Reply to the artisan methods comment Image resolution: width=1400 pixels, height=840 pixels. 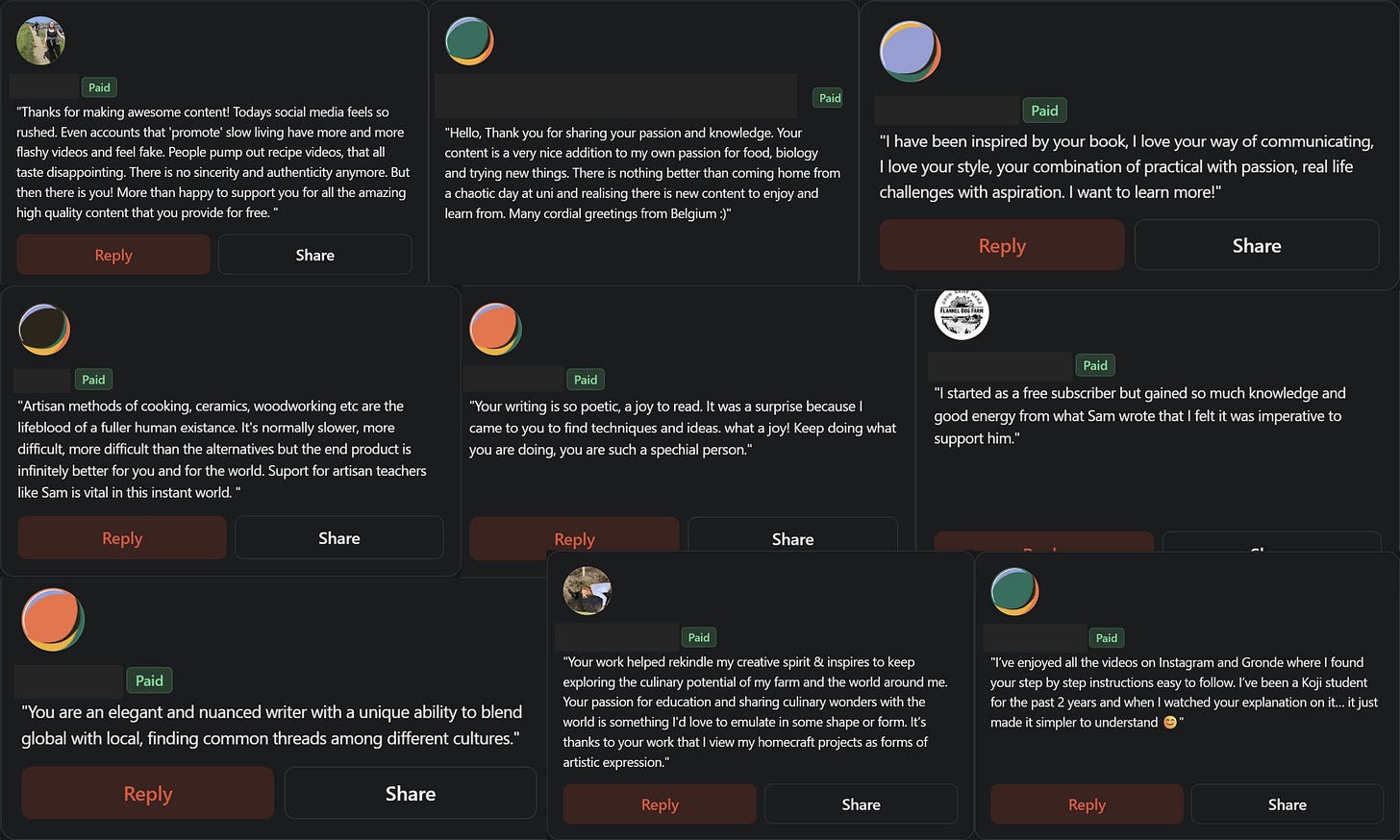[122, 538]
